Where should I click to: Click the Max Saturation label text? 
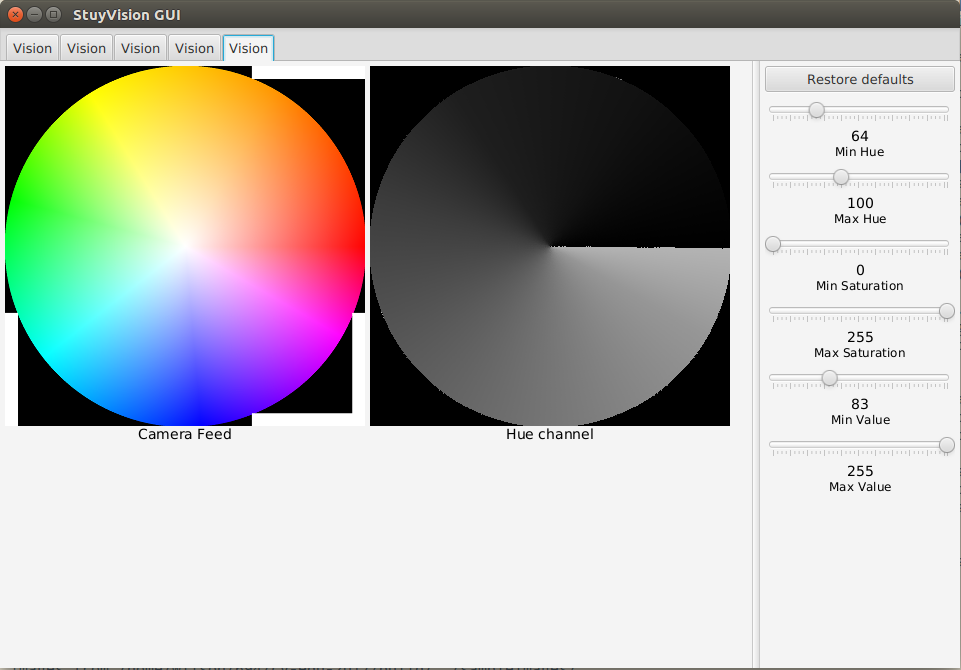[x=859, y=352]
